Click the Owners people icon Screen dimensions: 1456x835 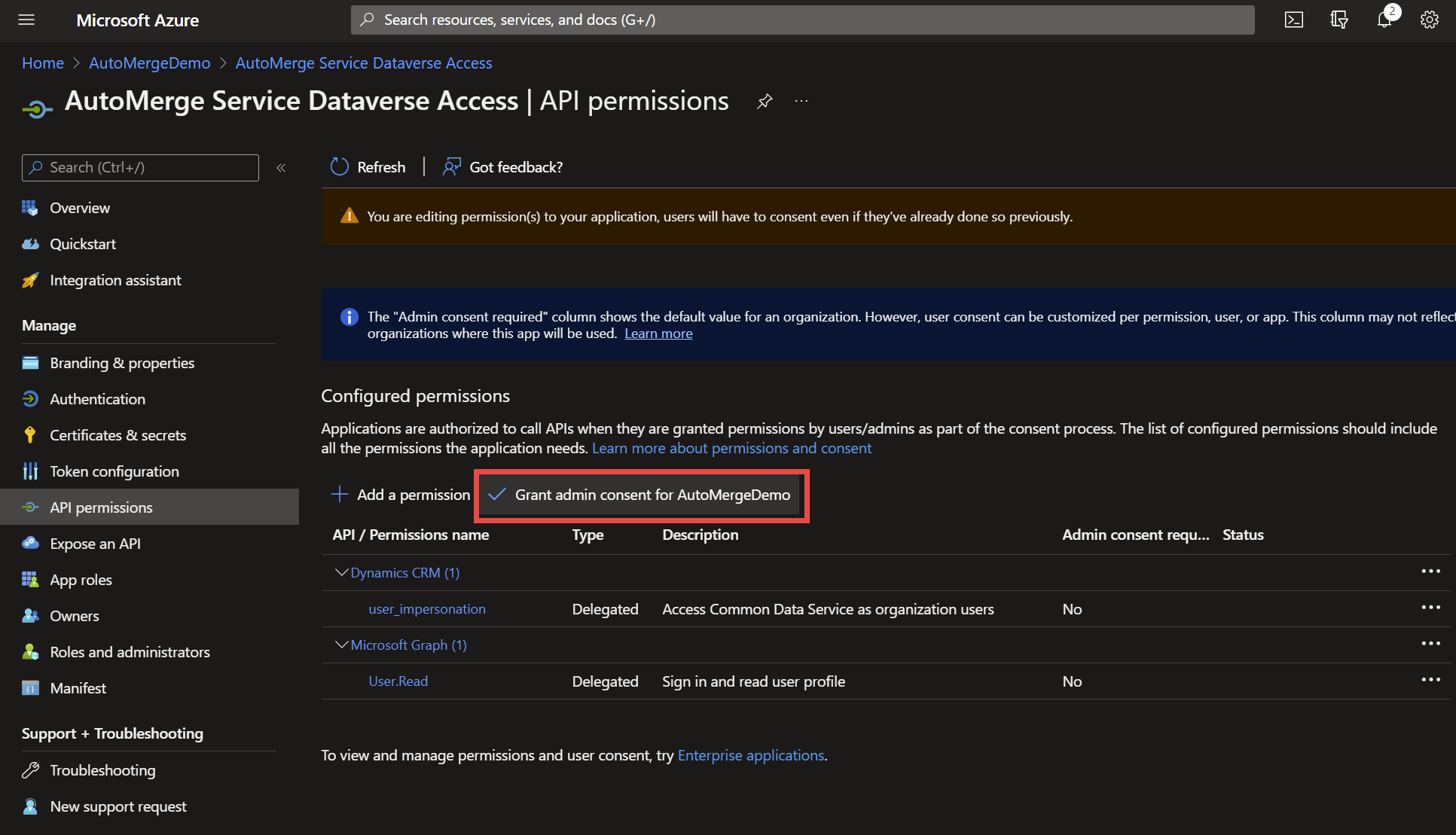click(x=30, y=616)
